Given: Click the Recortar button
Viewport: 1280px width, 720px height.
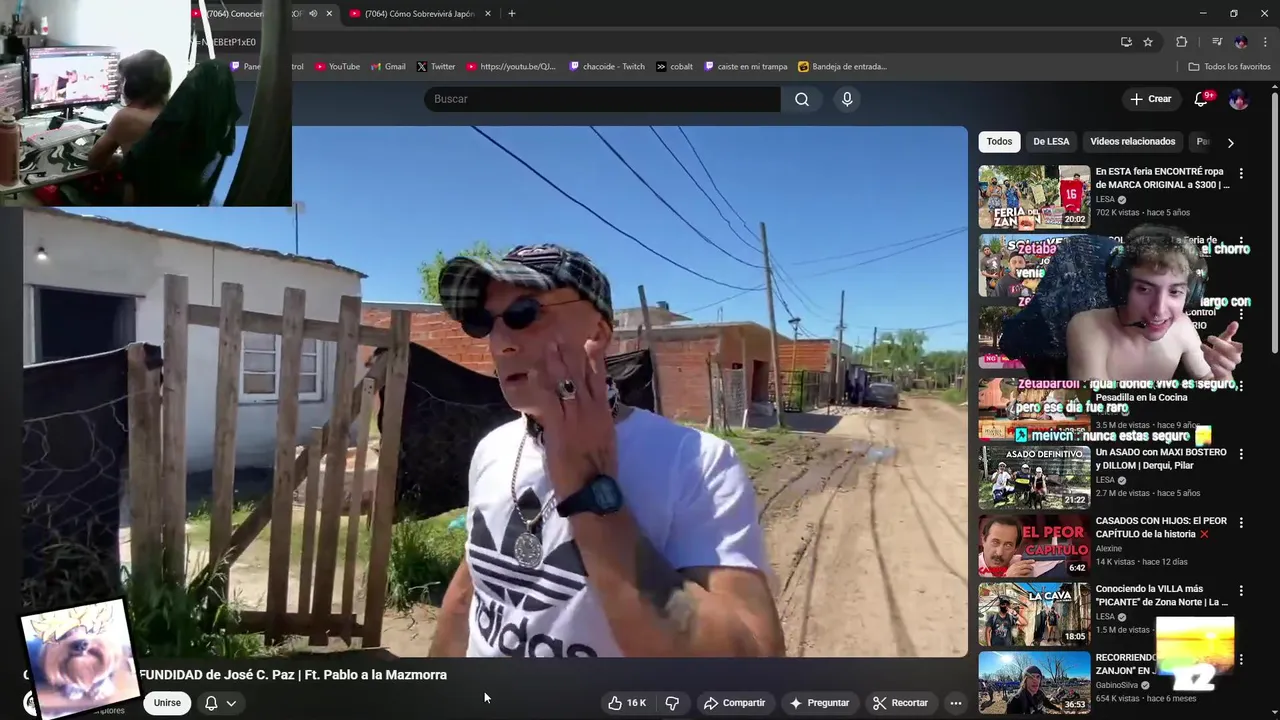Looking at the screenshot, I should (x=900, y=703).
